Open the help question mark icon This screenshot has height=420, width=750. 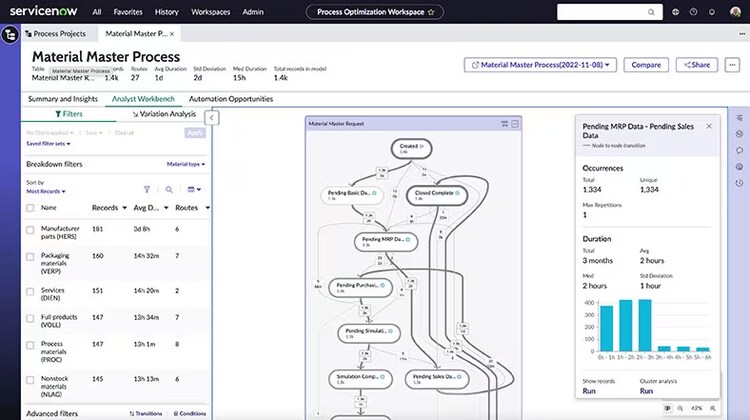click(694, 12)
